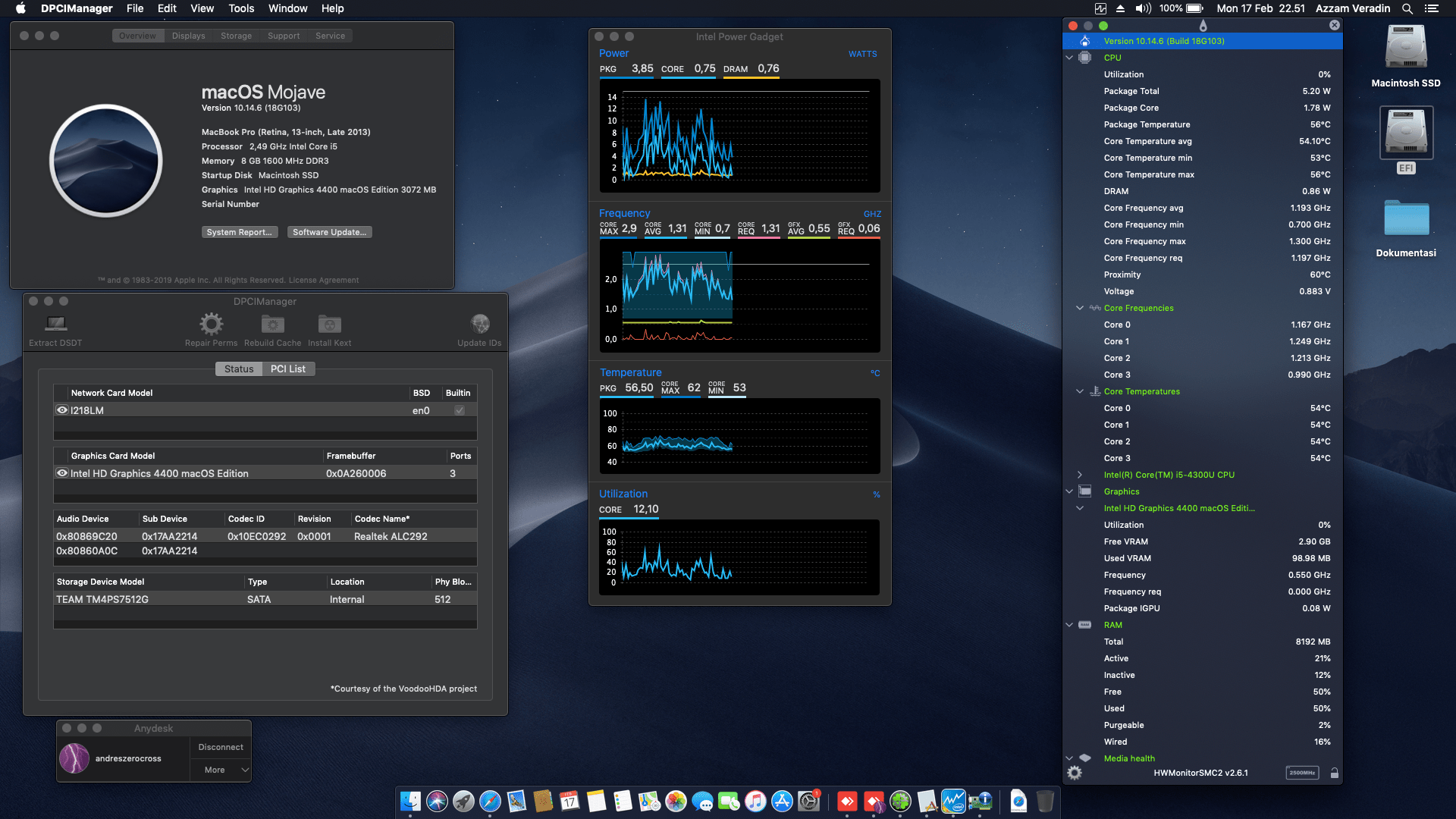Screen dimensions: 1456x819
Task: Open Finder from the dock
Action: tap(410, 801)
